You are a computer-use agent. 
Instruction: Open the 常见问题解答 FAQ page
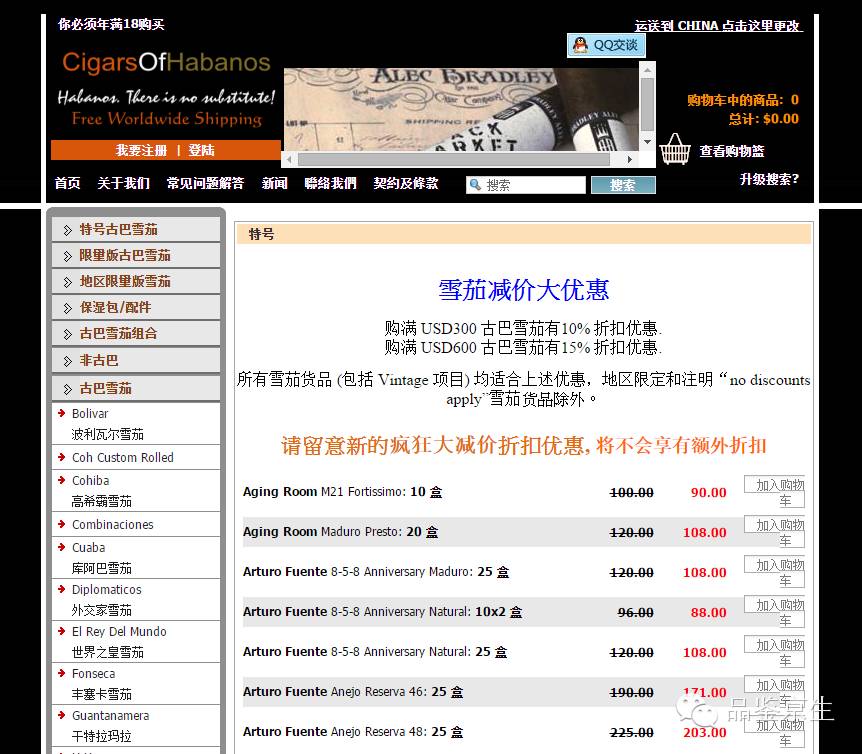point(205,183)
